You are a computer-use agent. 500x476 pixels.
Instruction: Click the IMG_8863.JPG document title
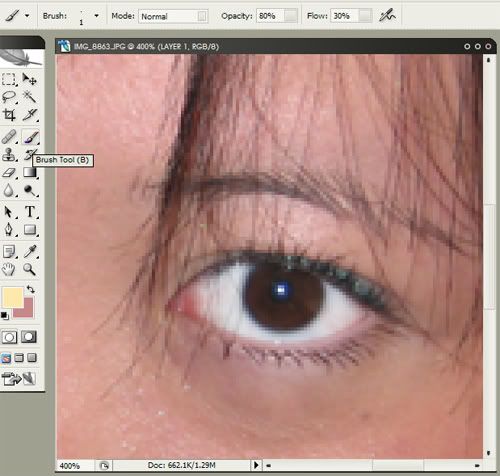[x=100, y=46]
